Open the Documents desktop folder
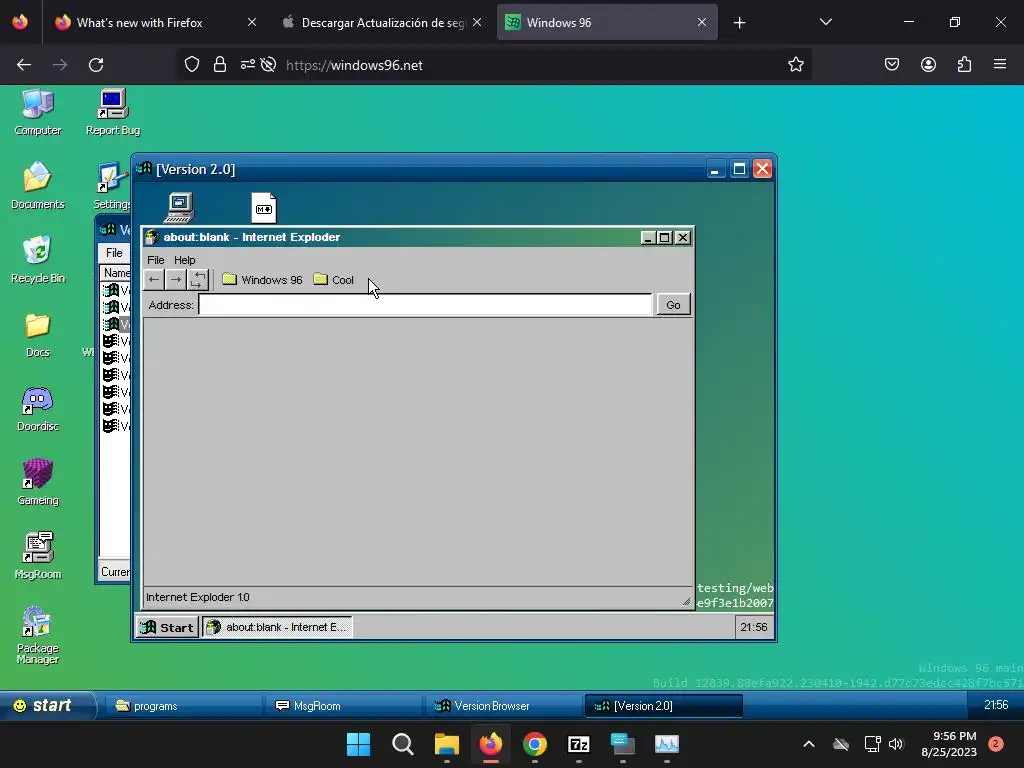 coord(38,185)
